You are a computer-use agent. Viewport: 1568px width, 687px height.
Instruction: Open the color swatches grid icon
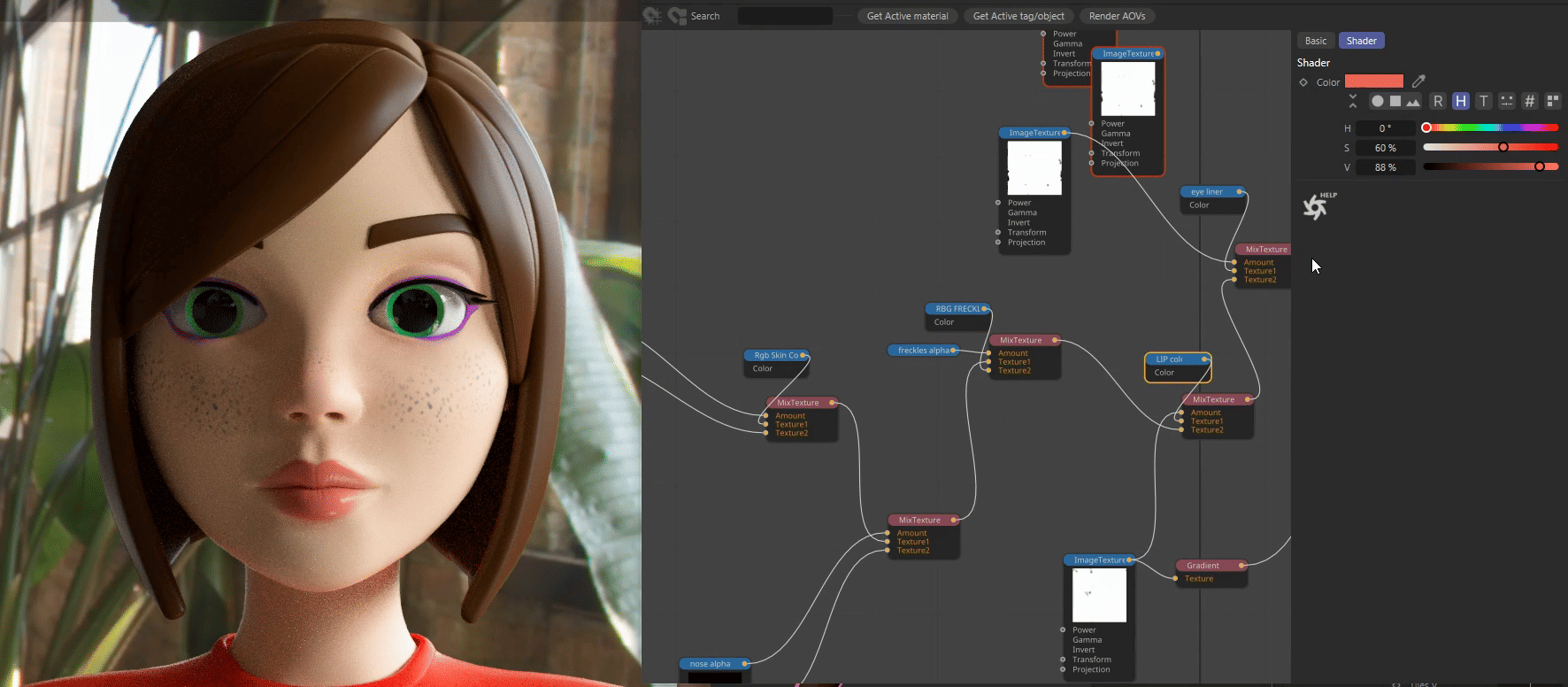pyautogui.click(x=1552, y=102)
